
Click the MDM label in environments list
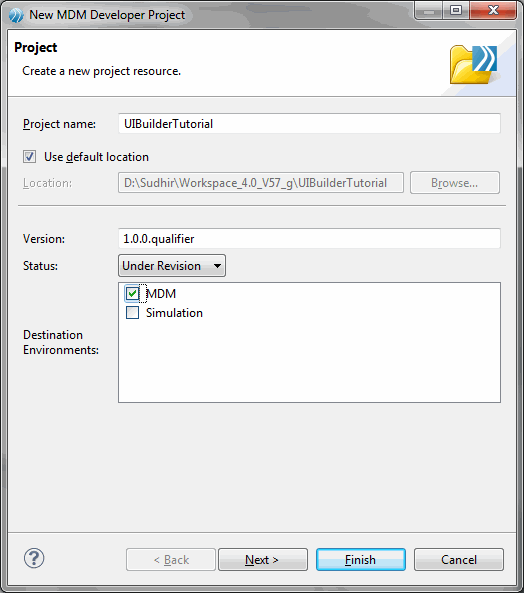click(x=161, y=293)
